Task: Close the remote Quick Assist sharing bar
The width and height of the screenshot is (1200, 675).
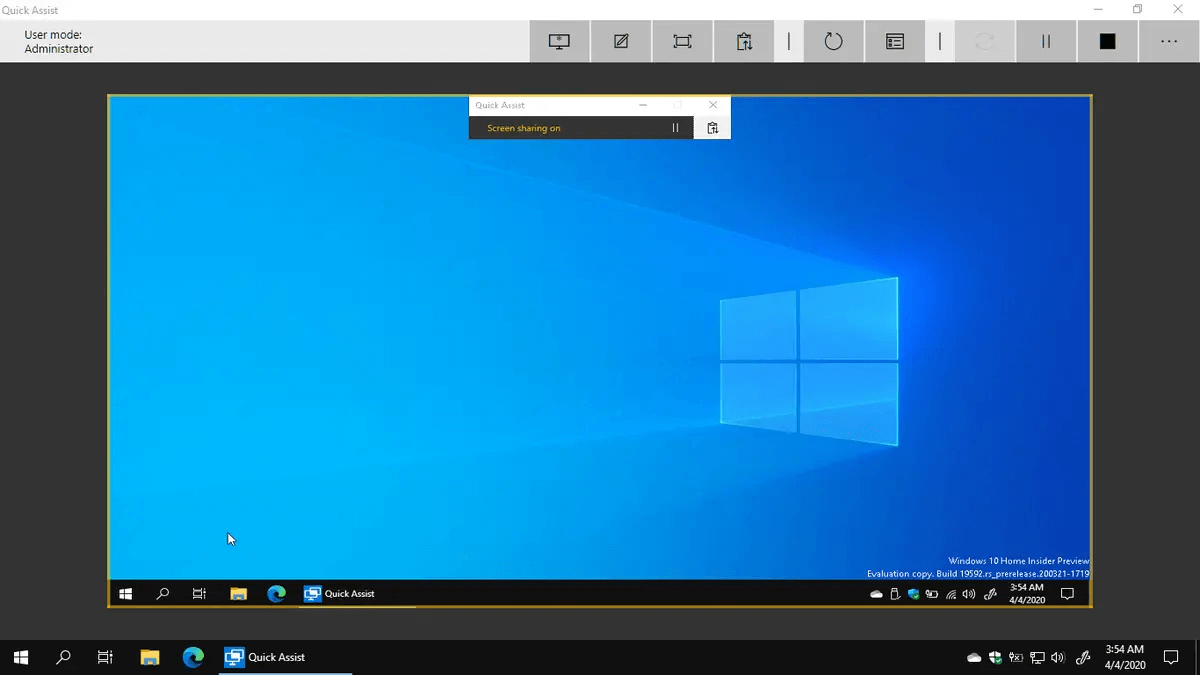Action: click(x=713, y=105)
